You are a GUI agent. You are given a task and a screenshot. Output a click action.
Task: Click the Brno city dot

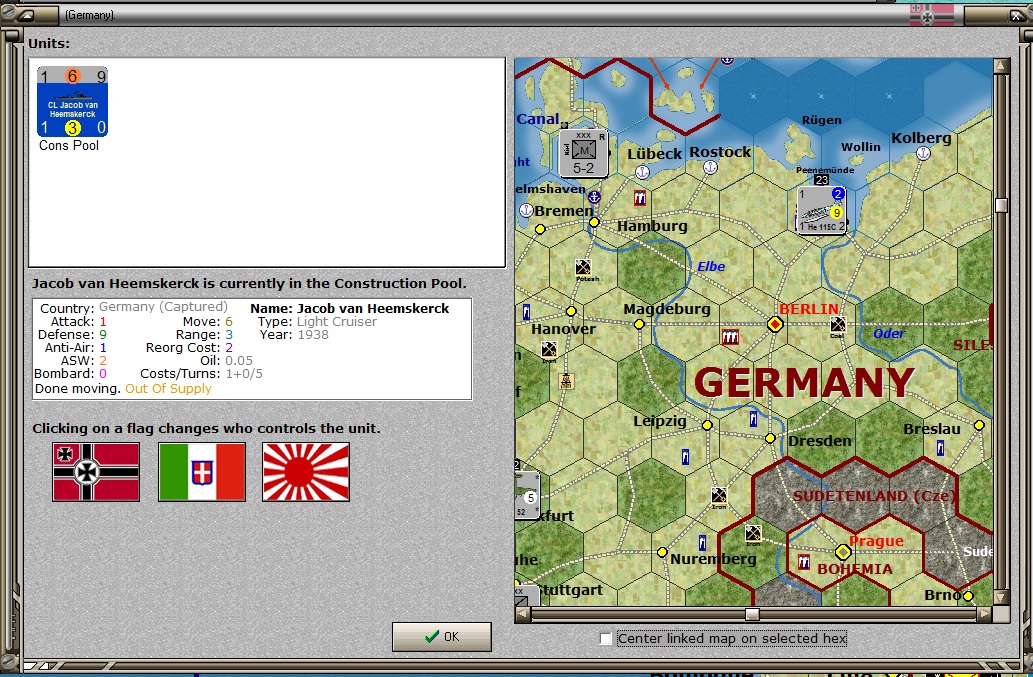point(968,596)
